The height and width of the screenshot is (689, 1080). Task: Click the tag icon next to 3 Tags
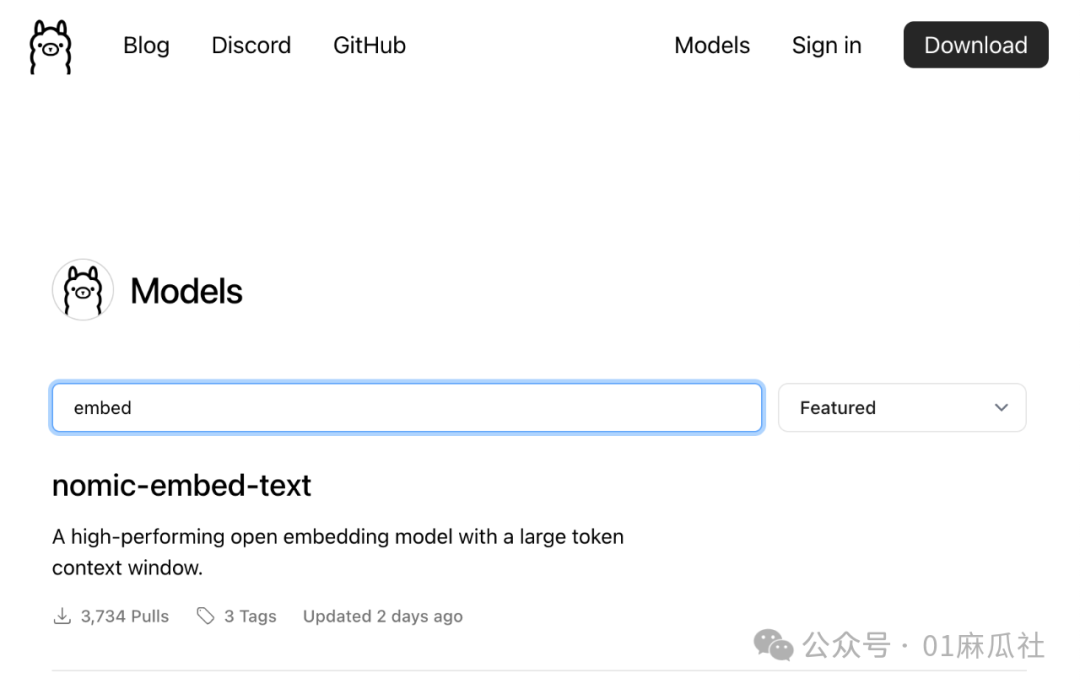click(206, 616)
